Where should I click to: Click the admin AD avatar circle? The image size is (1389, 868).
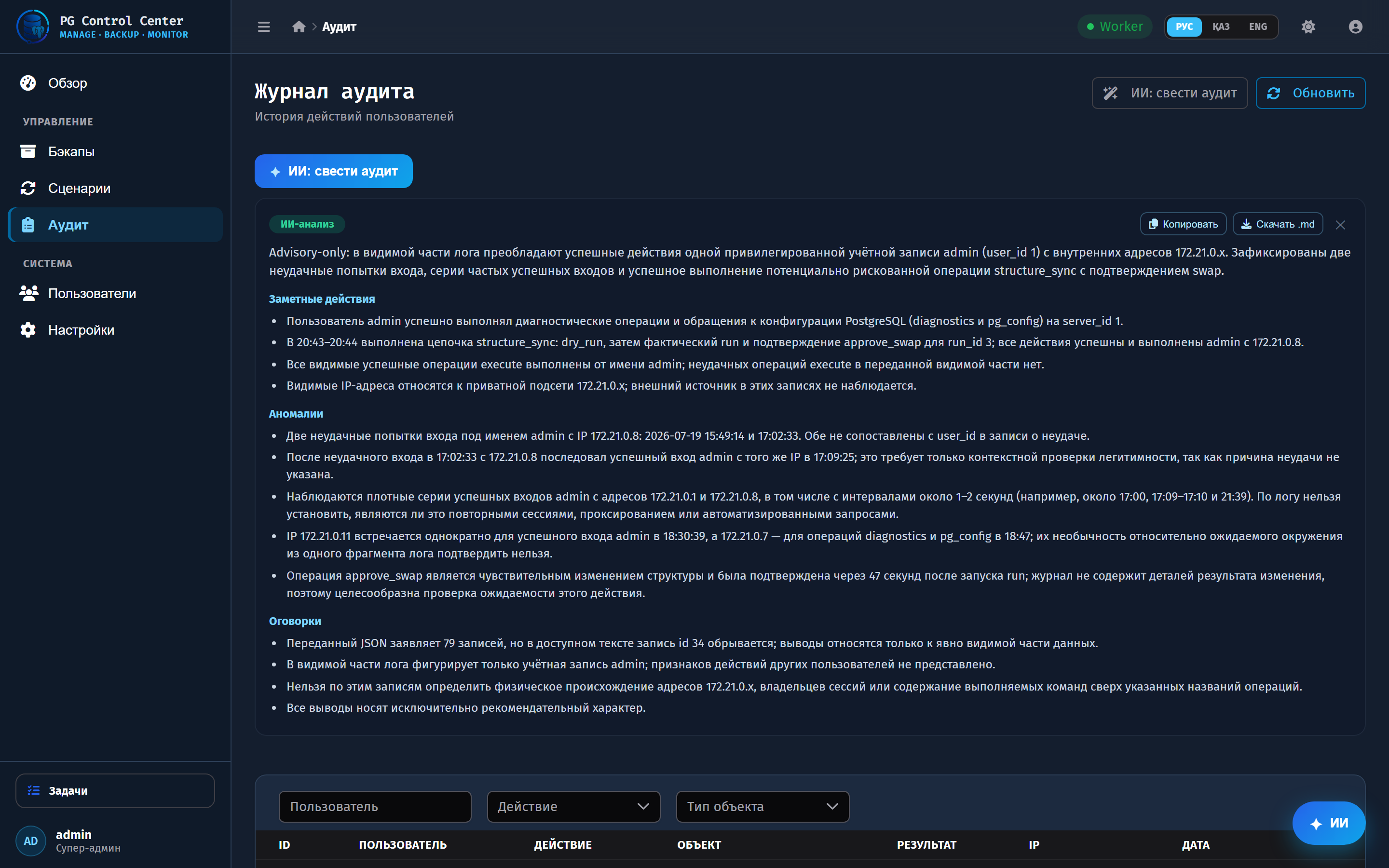tap(31, 841)
